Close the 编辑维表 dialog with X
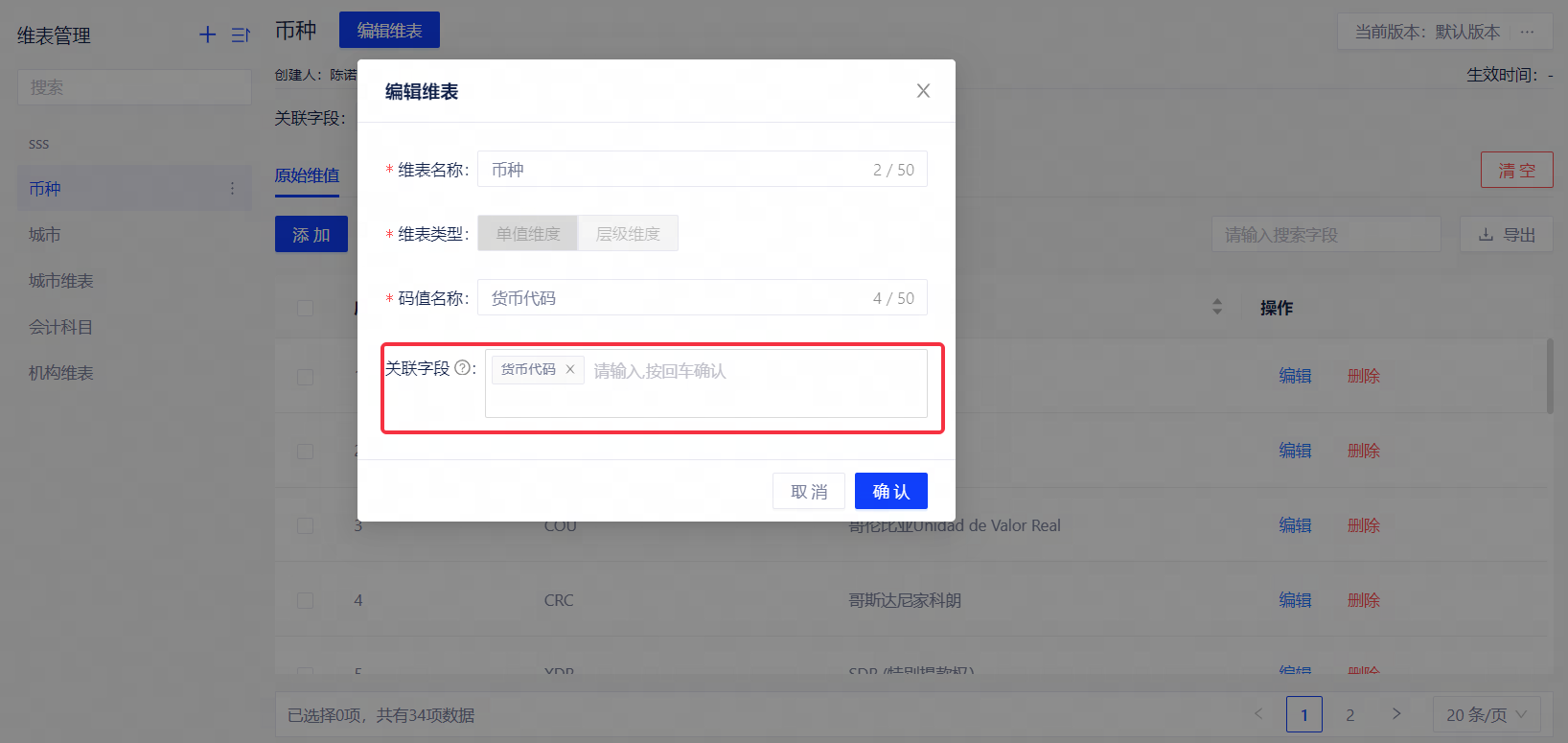The width and height of the screenshot is (1568, 743). point(923,91)
